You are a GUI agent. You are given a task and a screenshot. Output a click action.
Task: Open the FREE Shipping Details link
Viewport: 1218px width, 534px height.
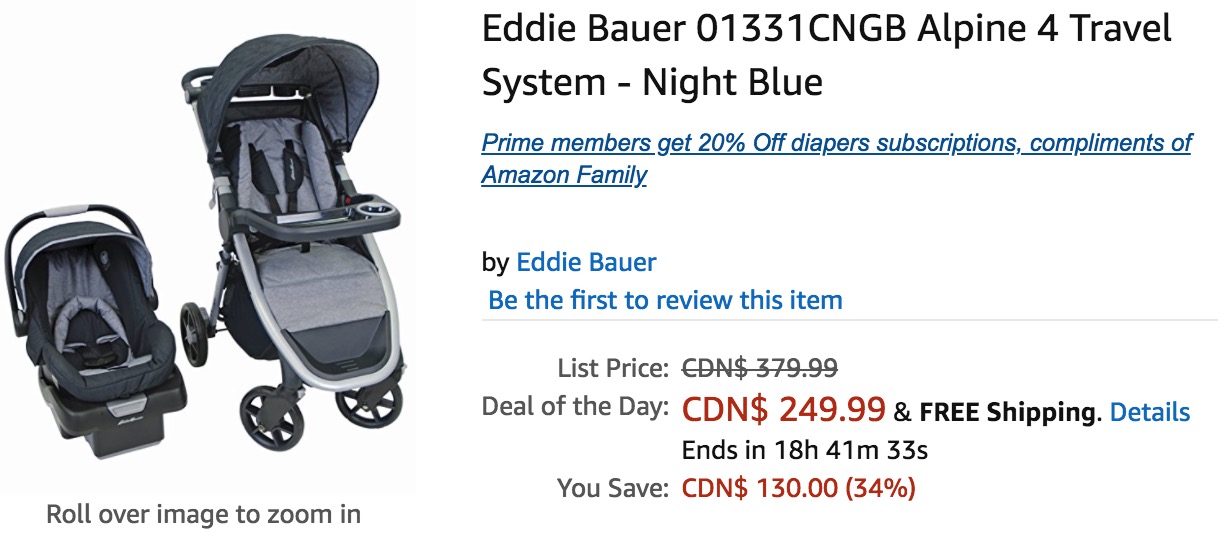pyautogui.click(x=1150, y=412)
